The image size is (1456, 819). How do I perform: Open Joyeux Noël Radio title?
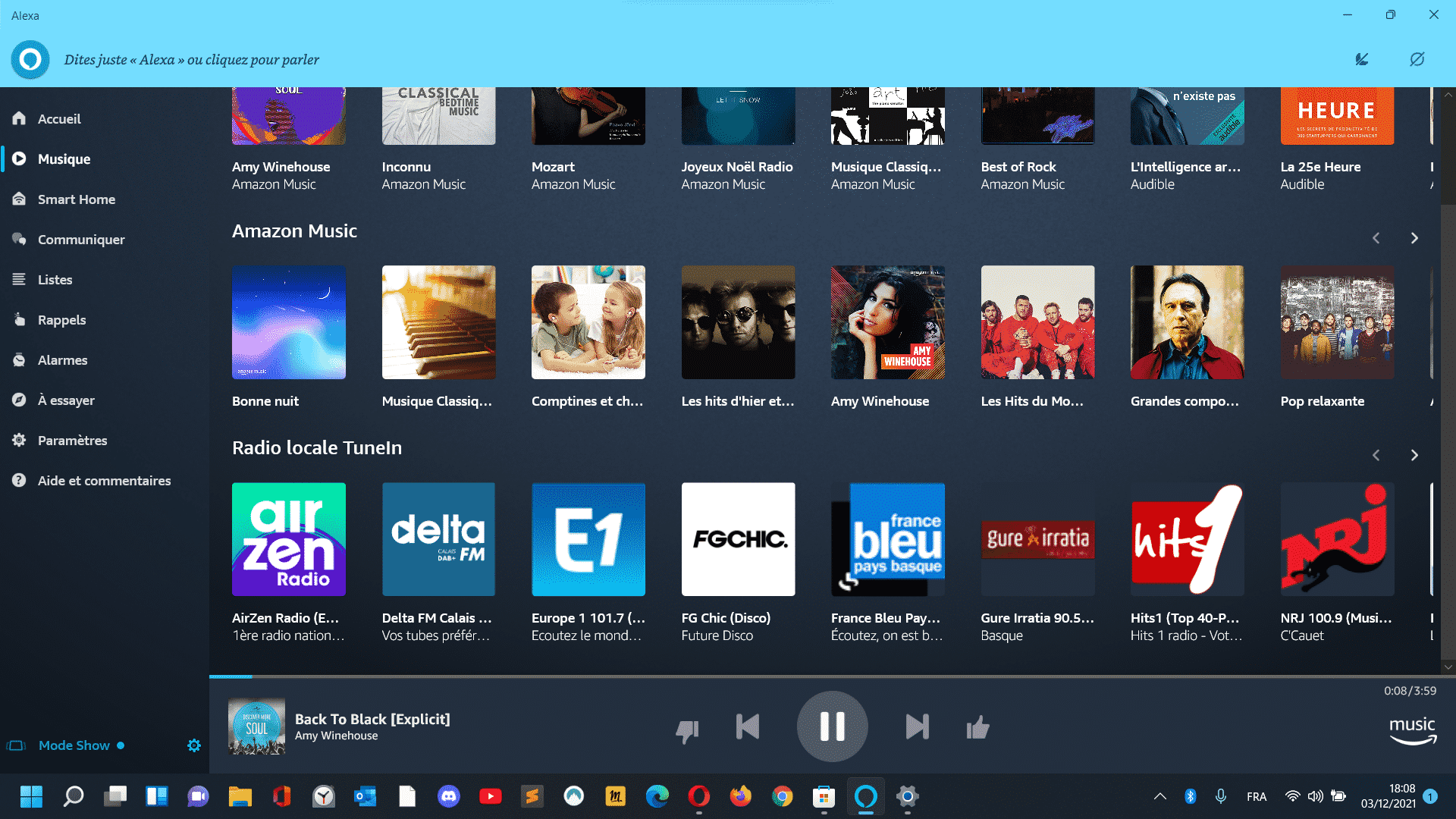[x=737, y=167]
